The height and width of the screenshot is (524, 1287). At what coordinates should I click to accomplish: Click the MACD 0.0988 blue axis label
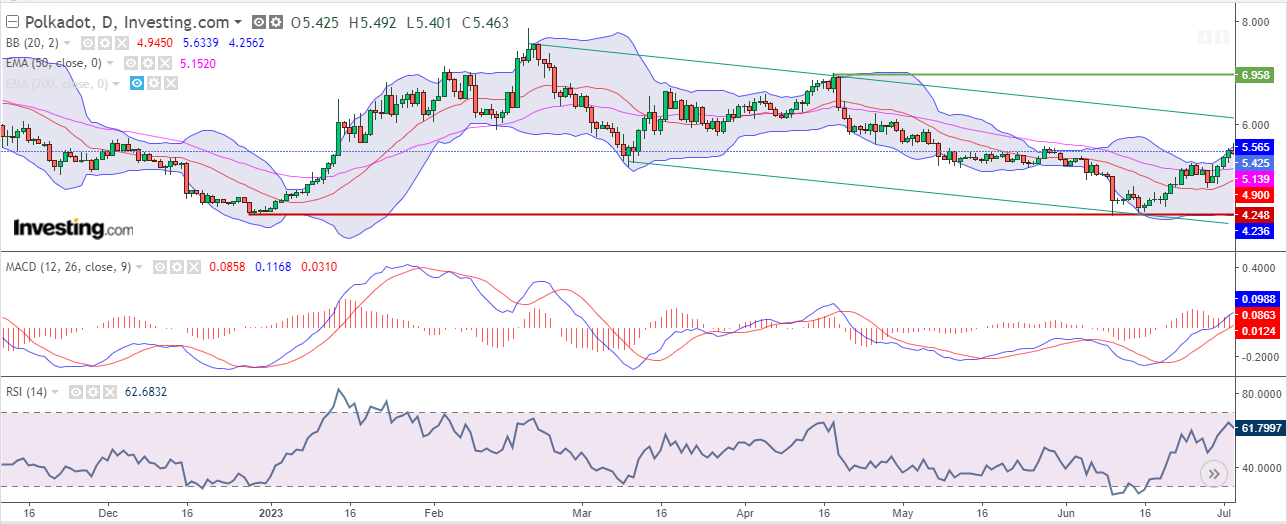pyautogui.click(x=1258, y=299)
